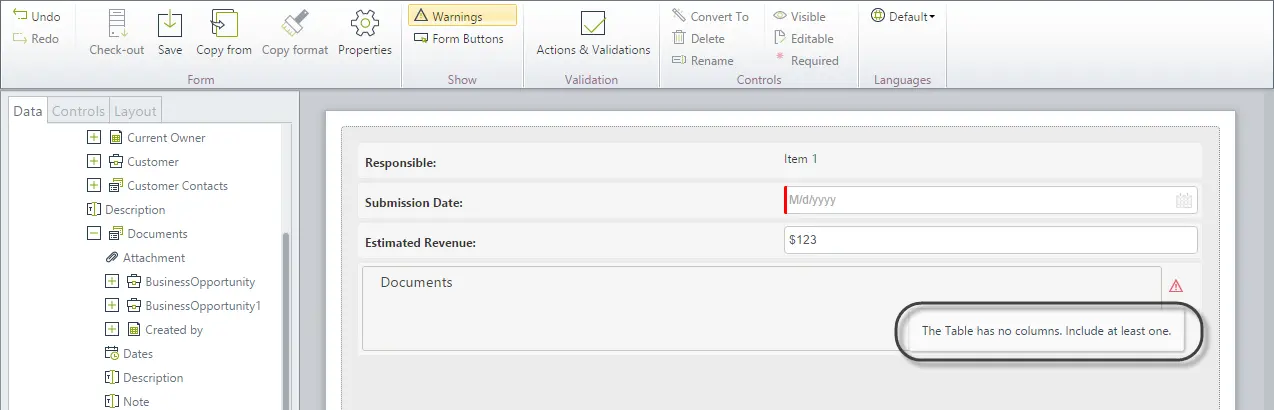Select the Documents collection item
The width and height of the screenshot is (1274, 410).
click(157, 233)
